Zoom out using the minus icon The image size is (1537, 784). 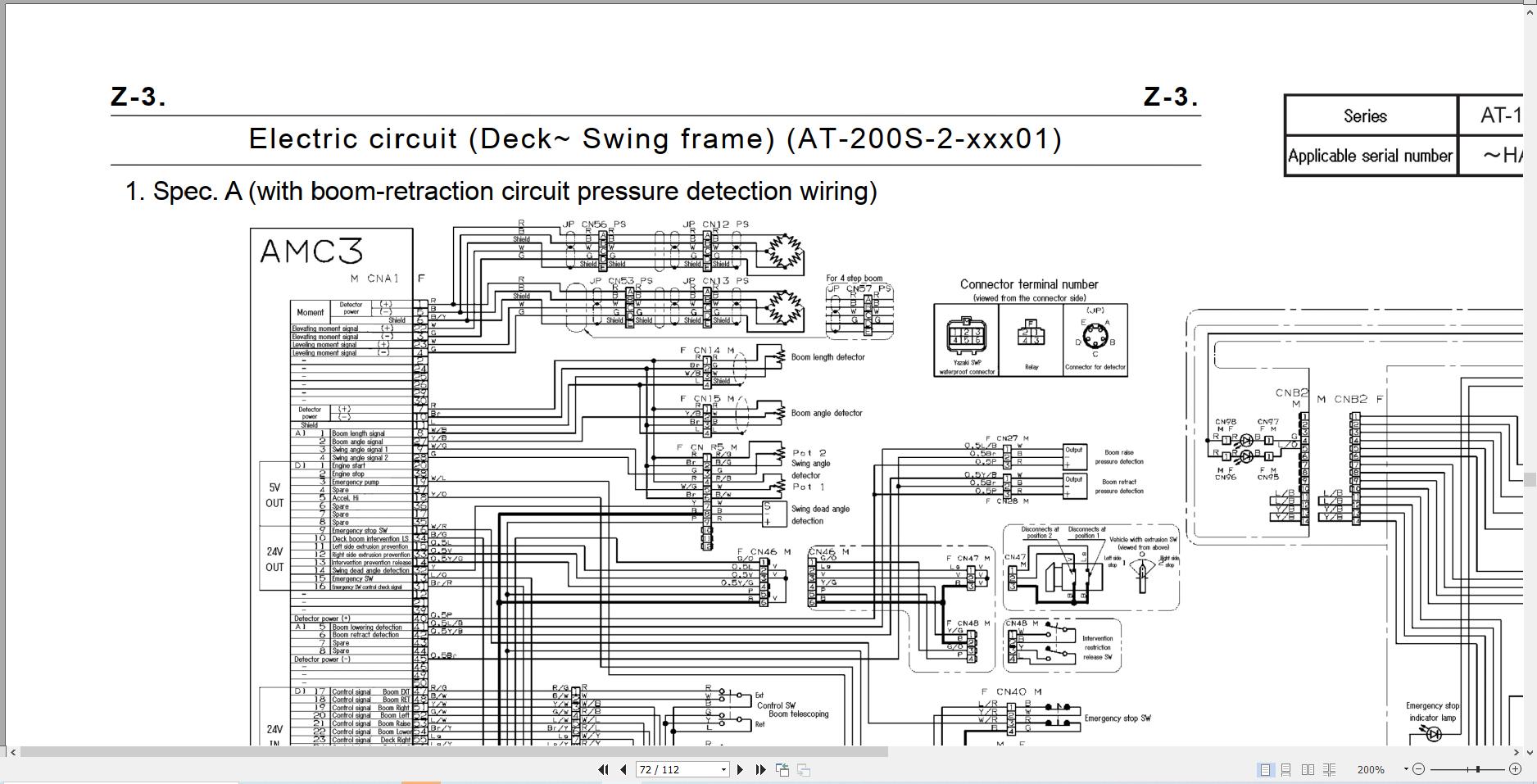pyautogui.click(x=1418, y=769)
